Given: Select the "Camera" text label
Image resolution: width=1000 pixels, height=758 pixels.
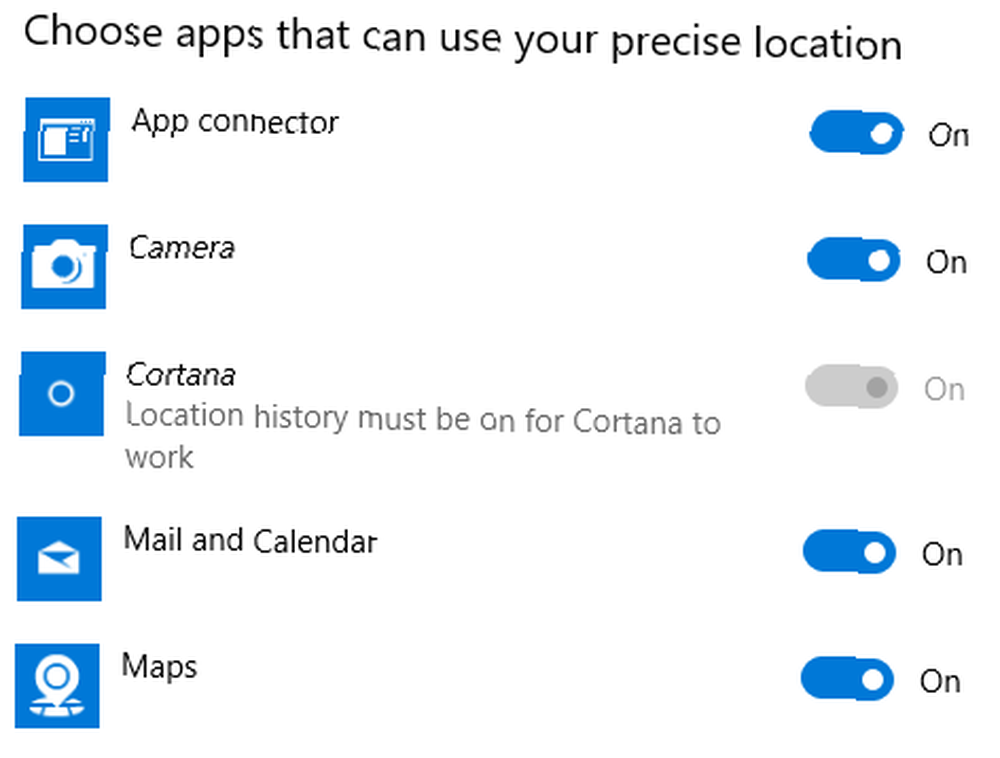Looking at the screenshot, I should click(182, 247).
